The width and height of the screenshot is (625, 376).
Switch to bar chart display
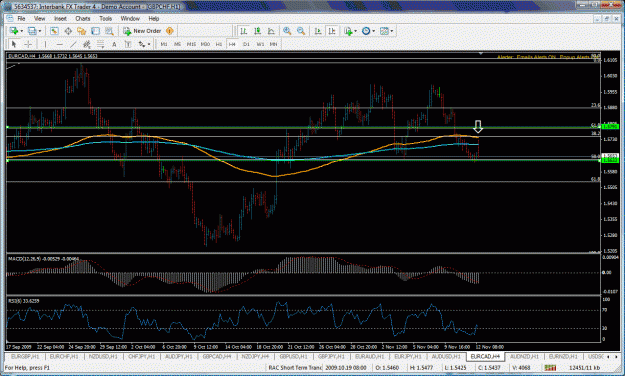244,31
